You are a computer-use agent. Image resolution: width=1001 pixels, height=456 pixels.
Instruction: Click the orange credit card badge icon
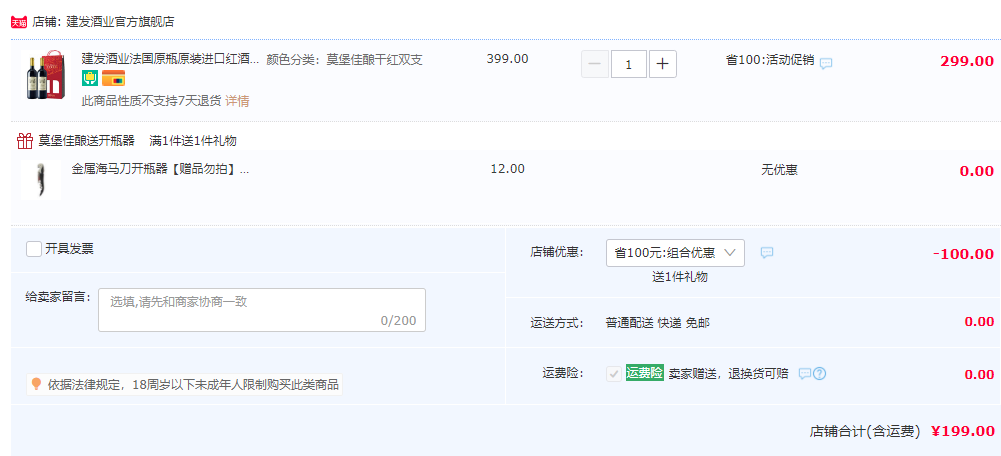point(113,79)
